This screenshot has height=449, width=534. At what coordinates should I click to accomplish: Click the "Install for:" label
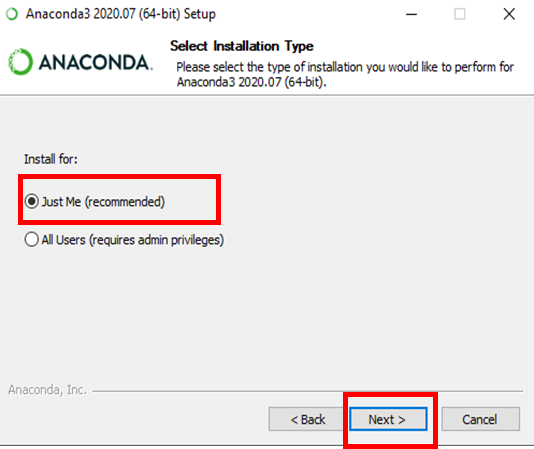point(51,159)
